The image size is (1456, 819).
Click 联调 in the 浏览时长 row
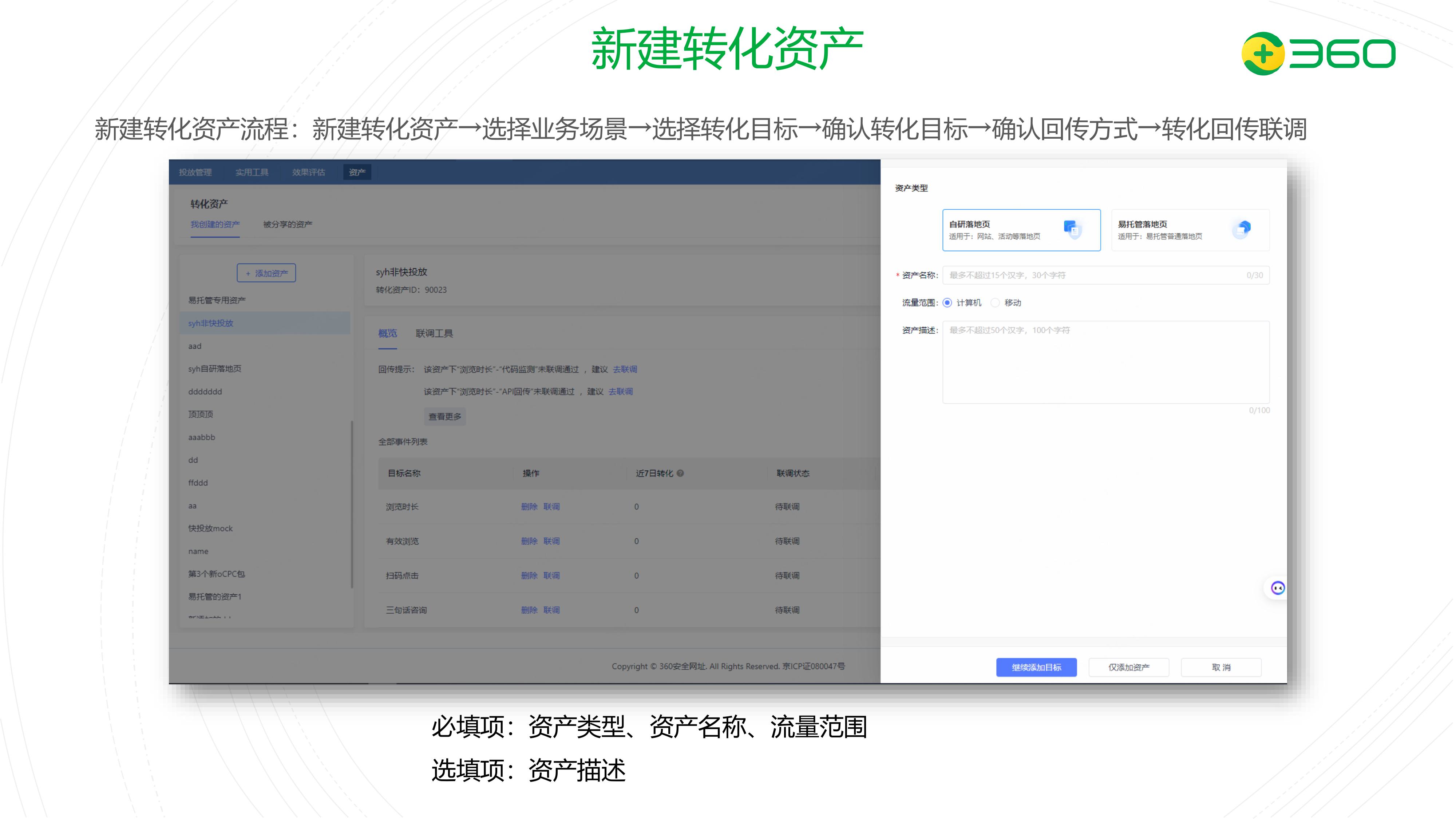tap(552, 507)
